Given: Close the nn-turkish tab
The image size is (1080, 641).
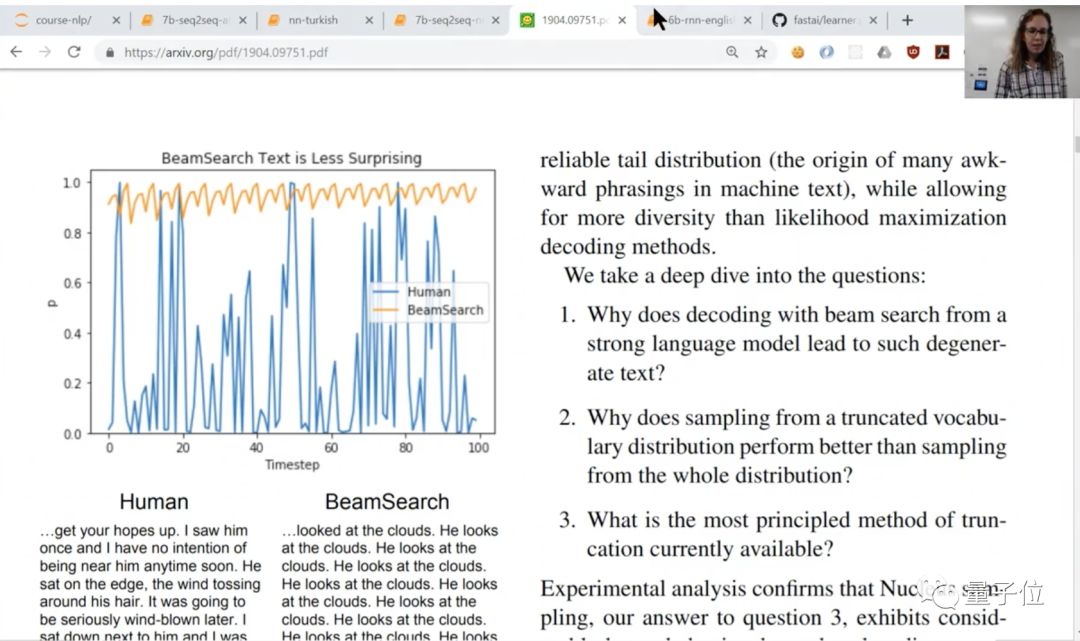Looking at the screenshot, I should (x=369, y=21).
